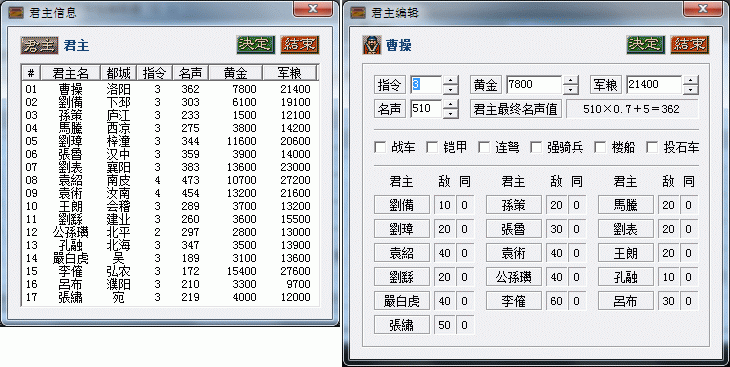Viewport: 730px width, 367px height.
Task: Select row 01 曹操 in list
Action: (170, 89)
